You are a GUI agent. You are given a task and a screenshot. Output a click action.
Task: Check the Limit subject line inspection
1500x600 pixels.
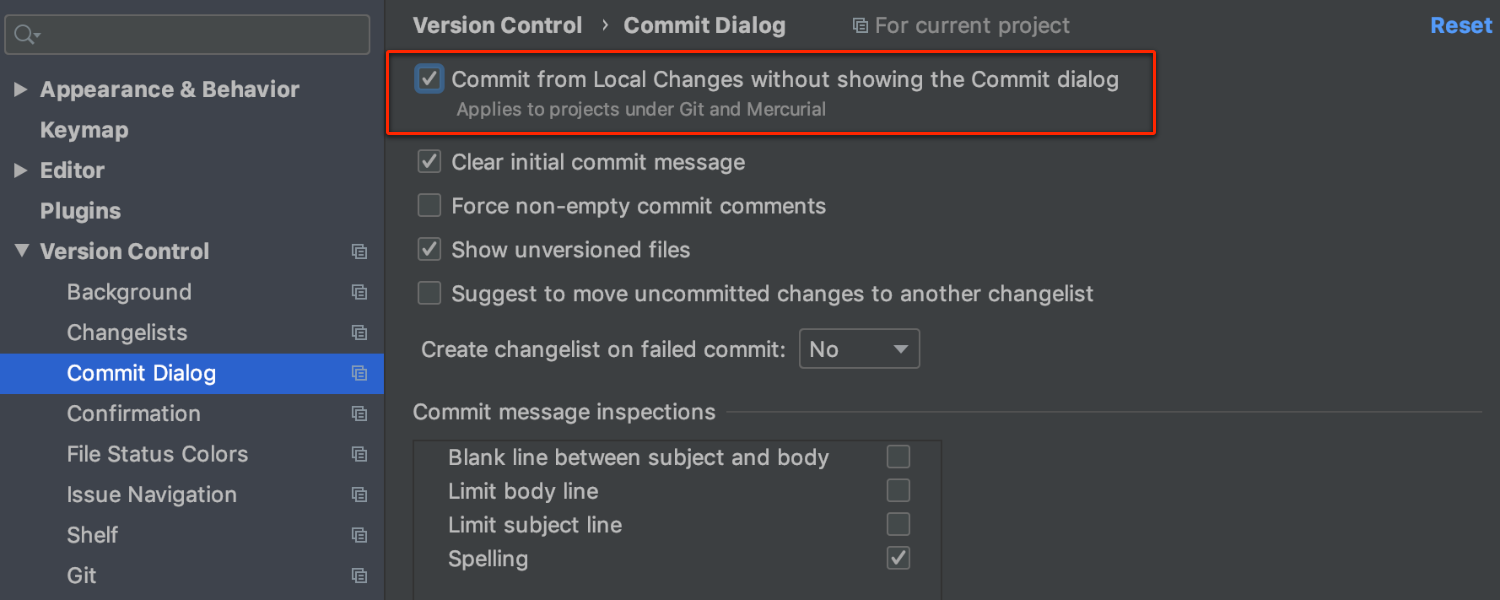pos(897,524)
